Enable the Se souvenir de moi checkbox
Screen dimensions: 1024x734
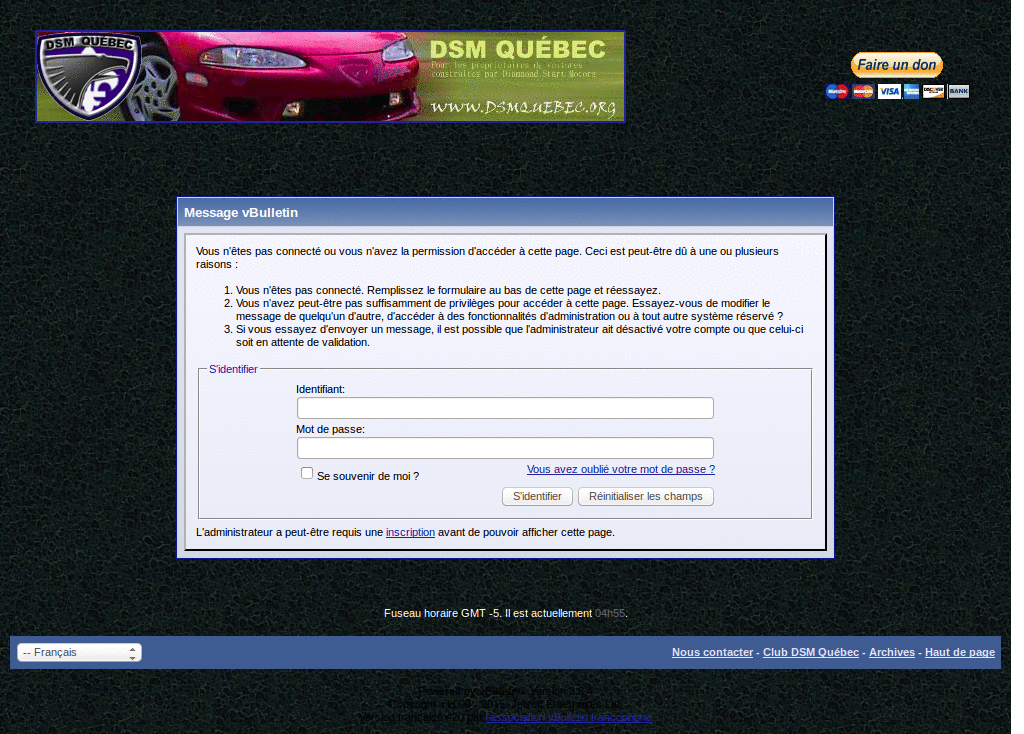click(307, 473)
